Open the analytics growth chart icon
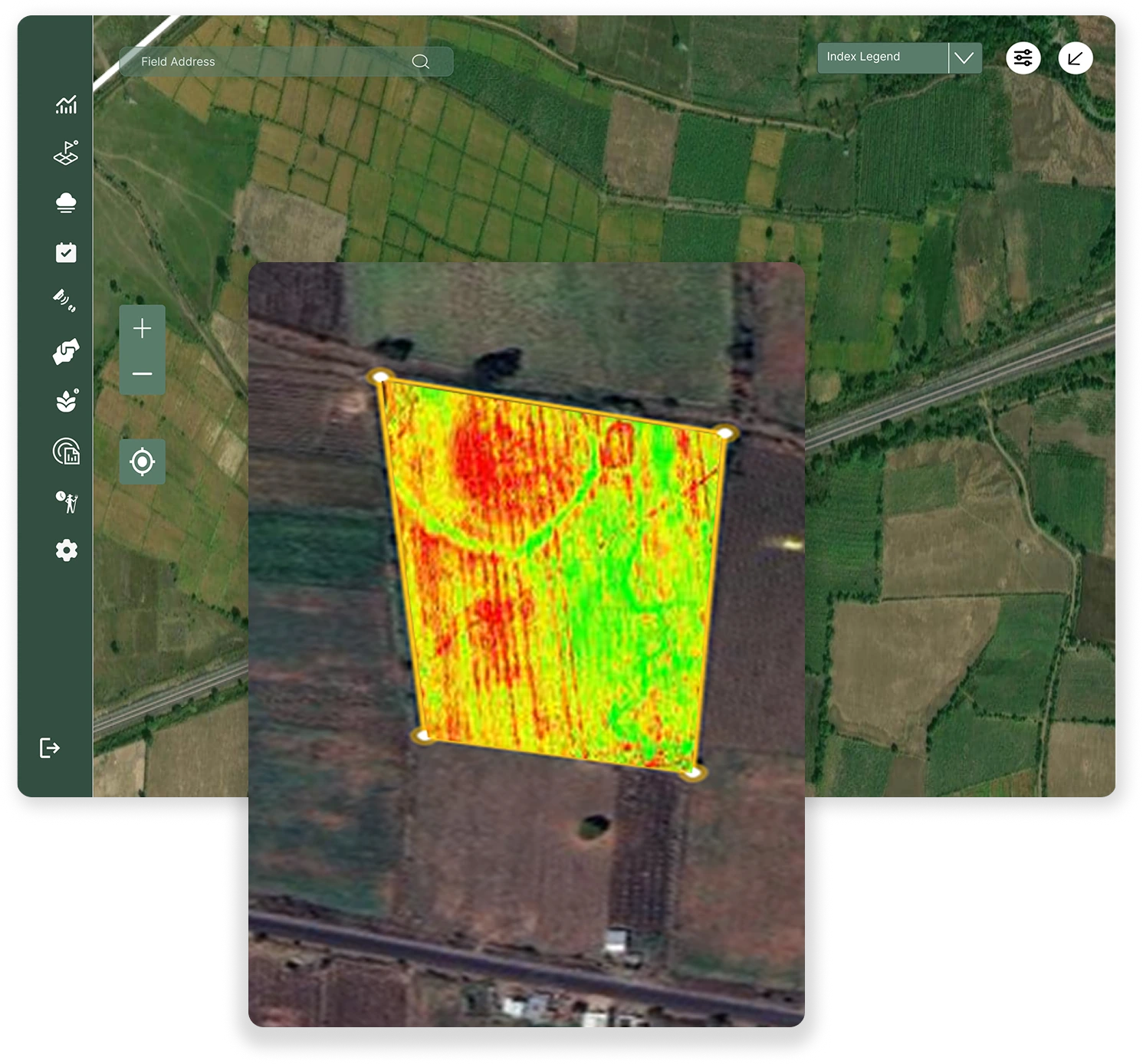1143x1064 pixels. click(66, 105)
